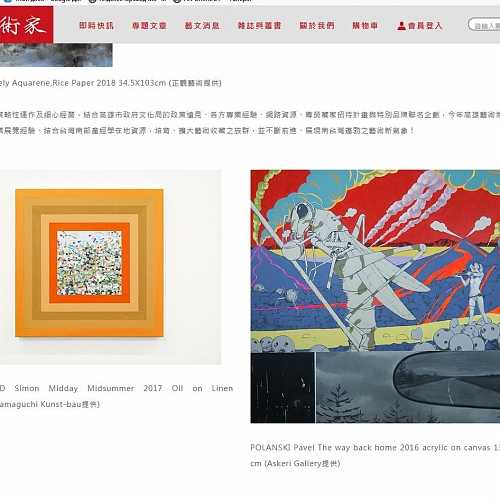Click the dark panel with white streaks
The image size is (500, 500).
(283, 388)
